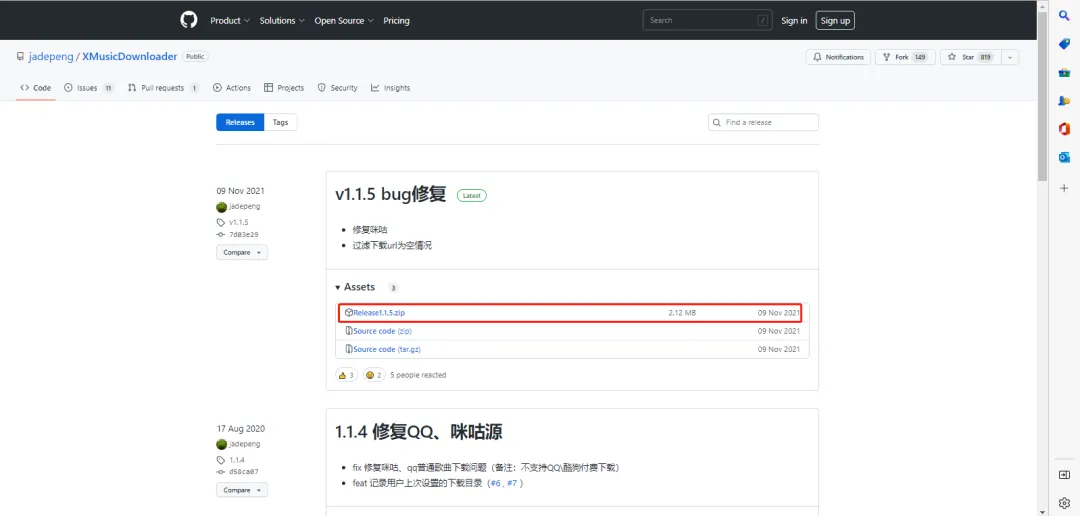1080x516 pixels.
Task: React with the thumbs up emoji
Action: (x=346, y=375)
